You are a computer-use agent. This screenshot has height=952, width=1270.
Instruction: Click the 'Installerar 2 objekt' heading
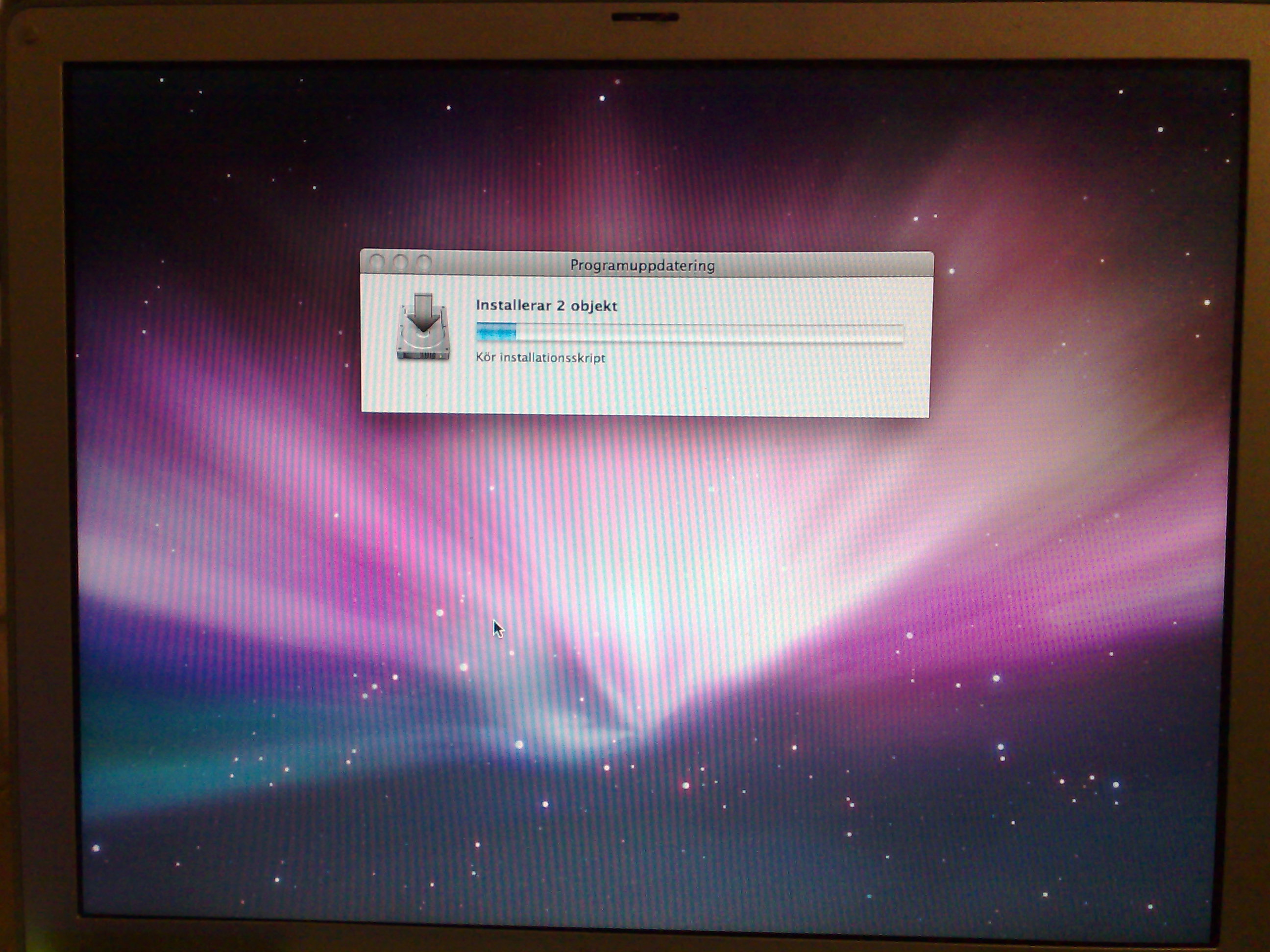coord(546,306)
